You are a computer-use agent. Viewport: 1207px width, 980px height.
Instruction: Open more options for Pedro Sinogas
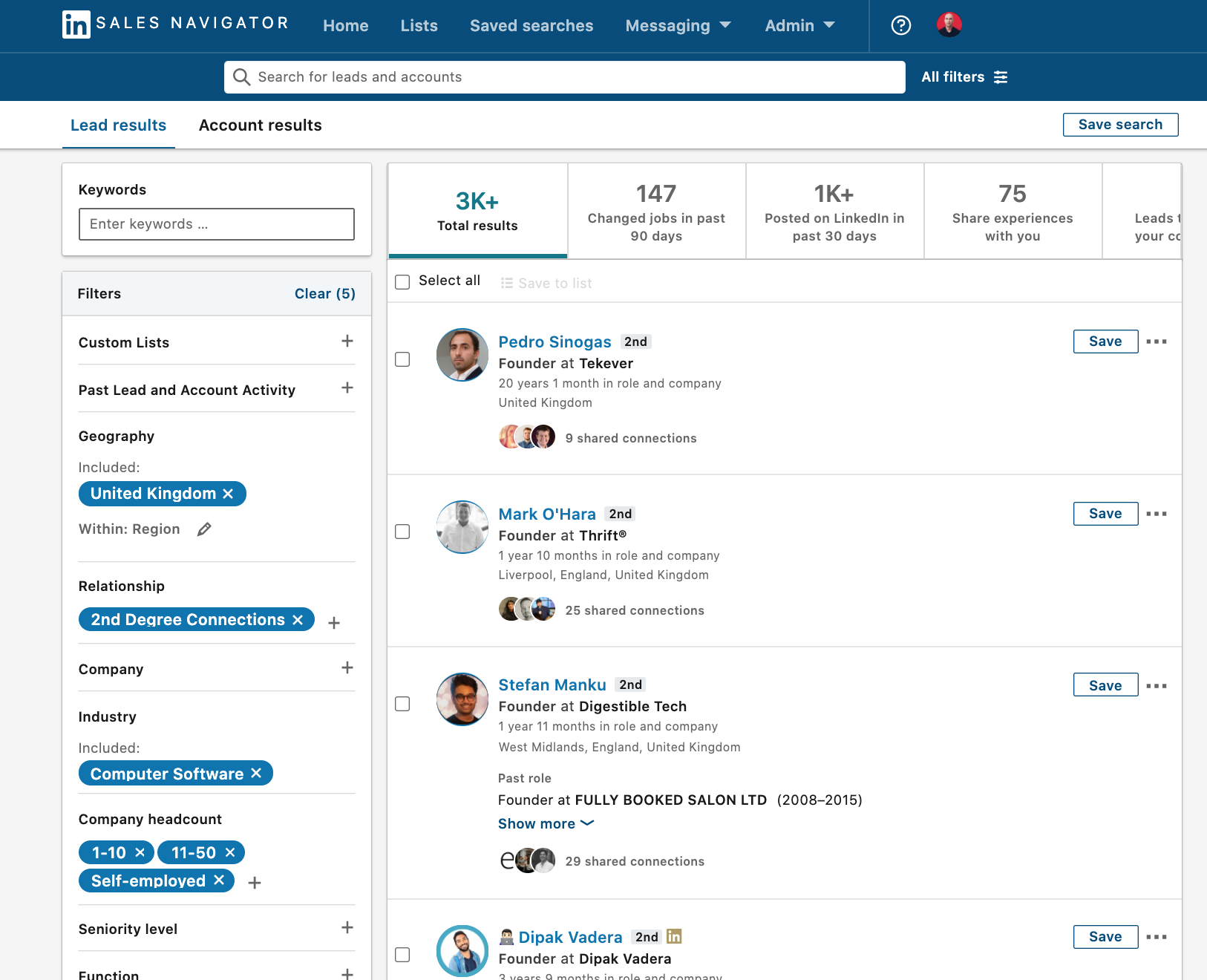pyautogui.click(x=1157, y=342)
